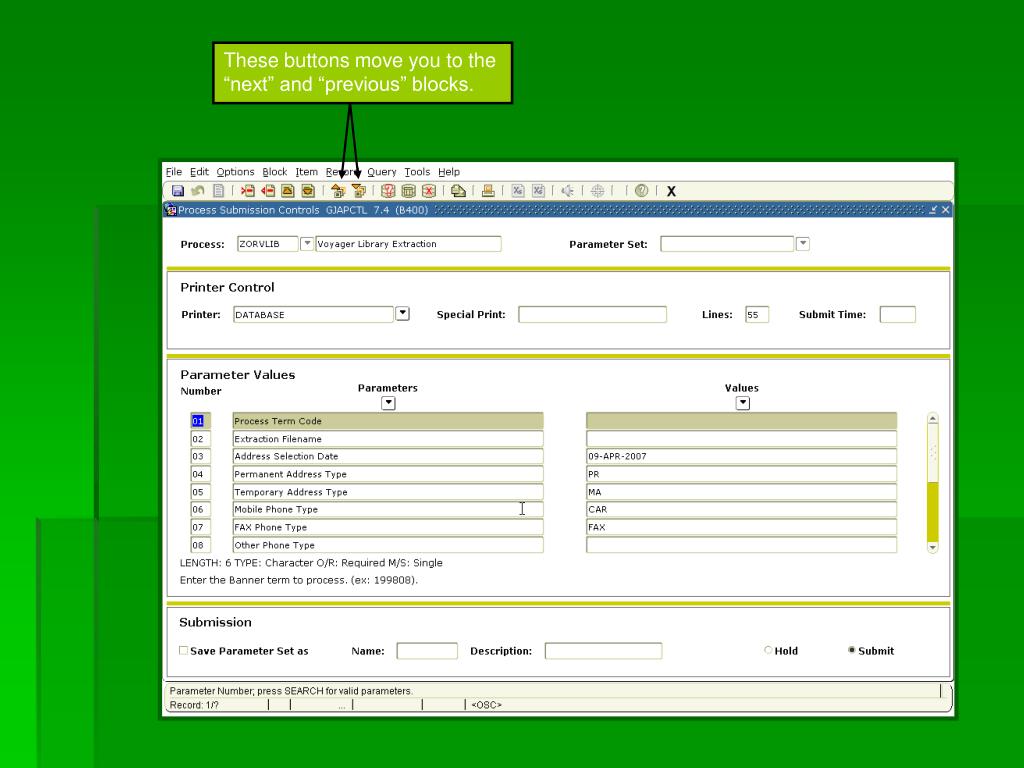Check the Save Parameter Set as checkbox
Image resolution: width=1024 pixels, height=768 pixels.
pyautogui.click(x=184, y=650)
